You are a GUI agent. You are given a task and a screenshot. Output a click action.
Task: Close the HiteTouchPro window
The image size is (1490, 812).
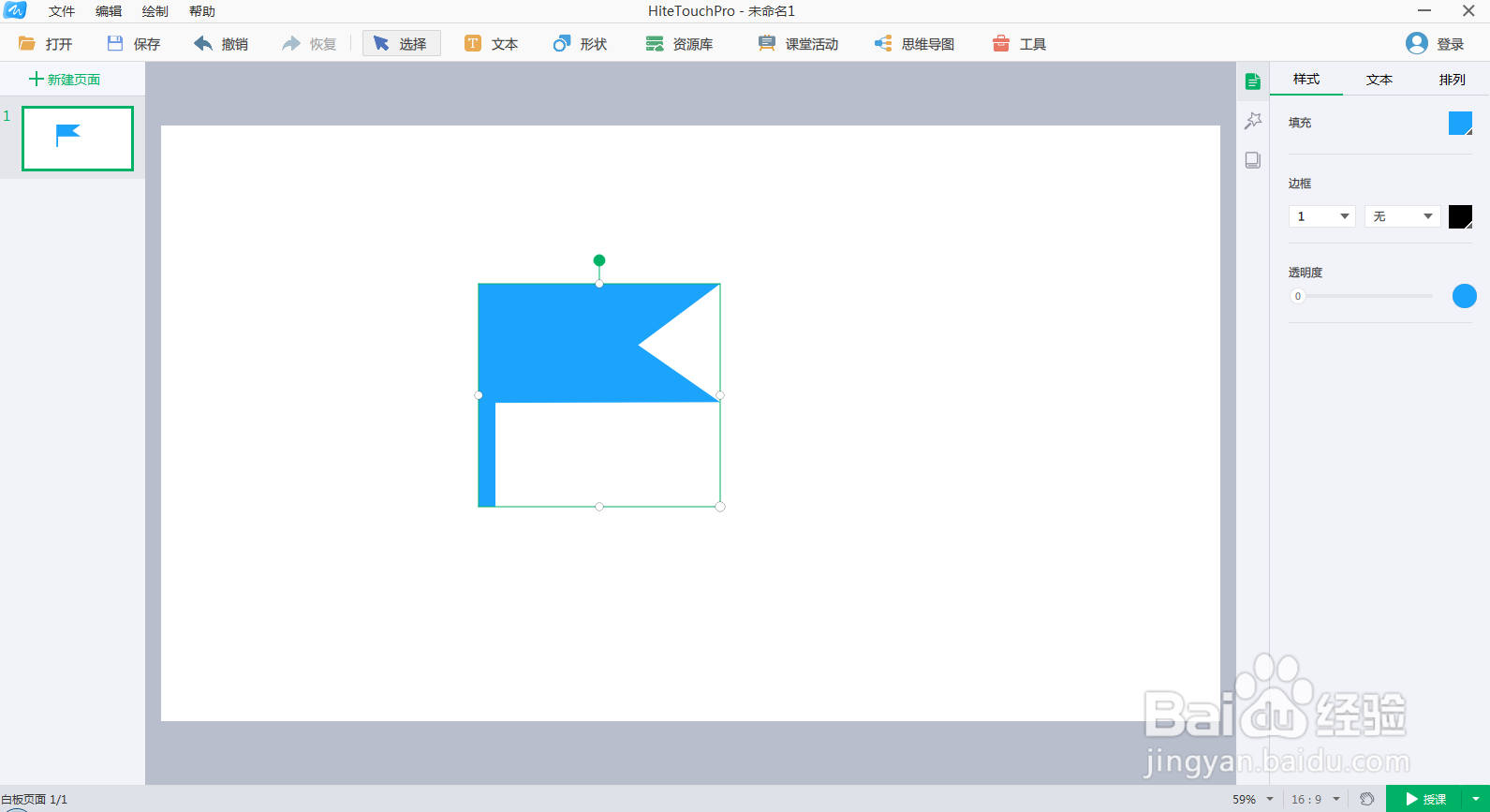click(x=1468, y=11)
